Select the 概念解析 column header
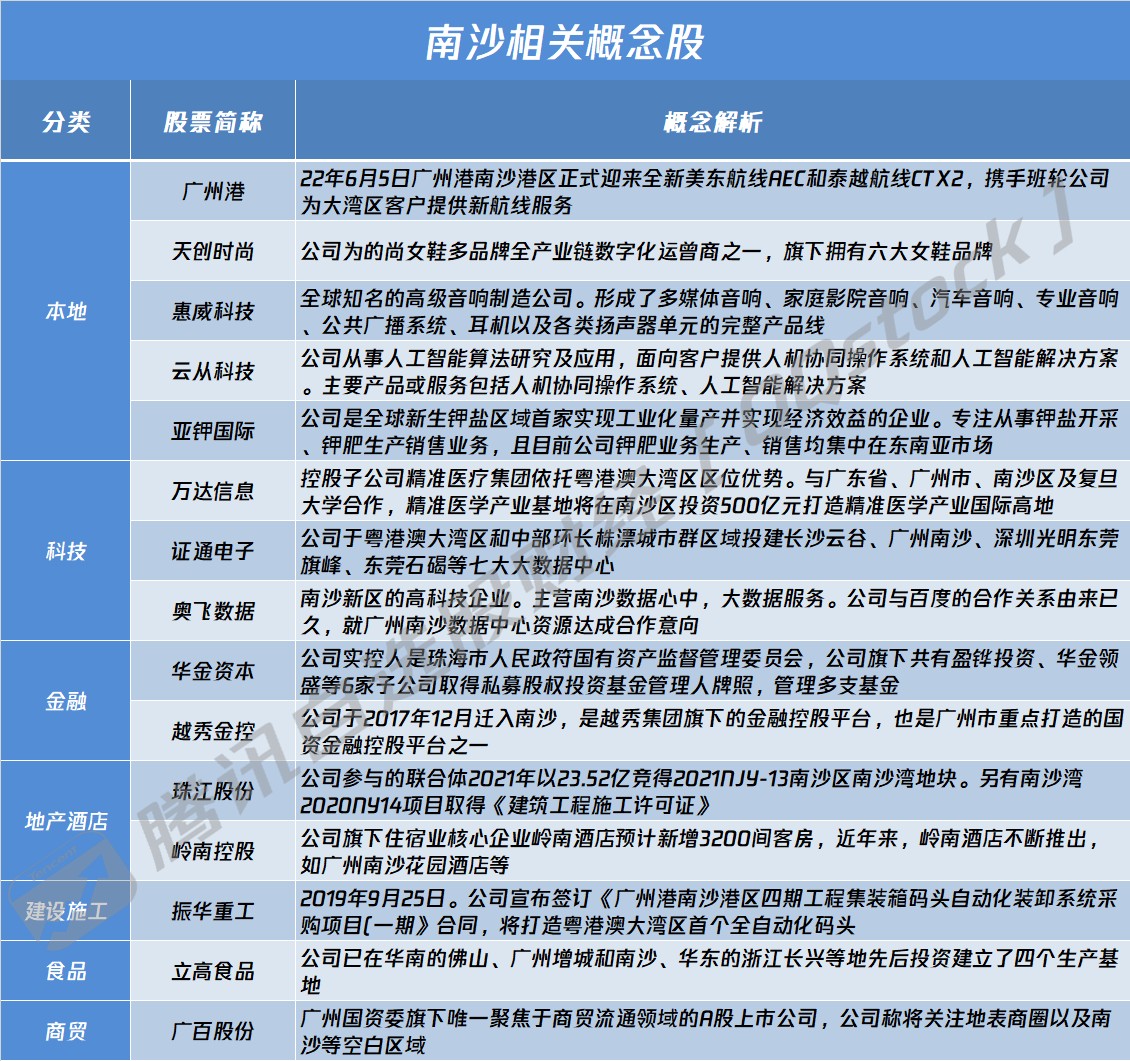This screenshot has height=1061, width=1130. (713, 121)
